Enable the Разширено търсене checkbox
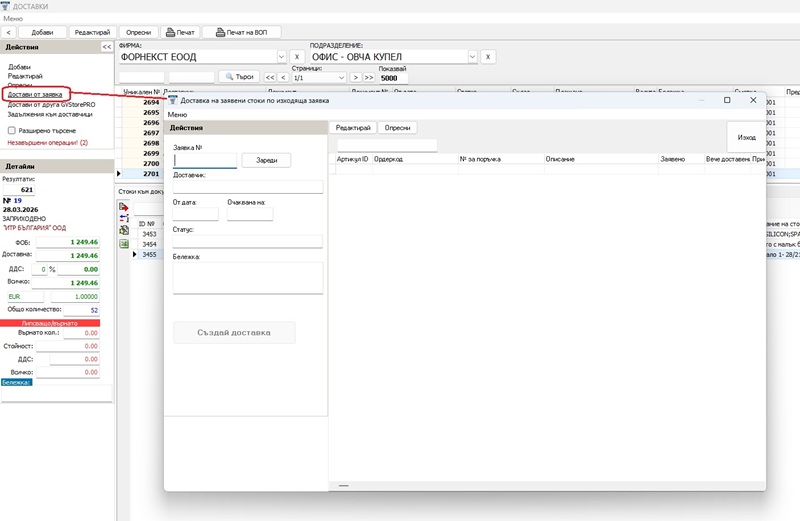The height and width of the screenshot is (521, 800). (12, 130)
